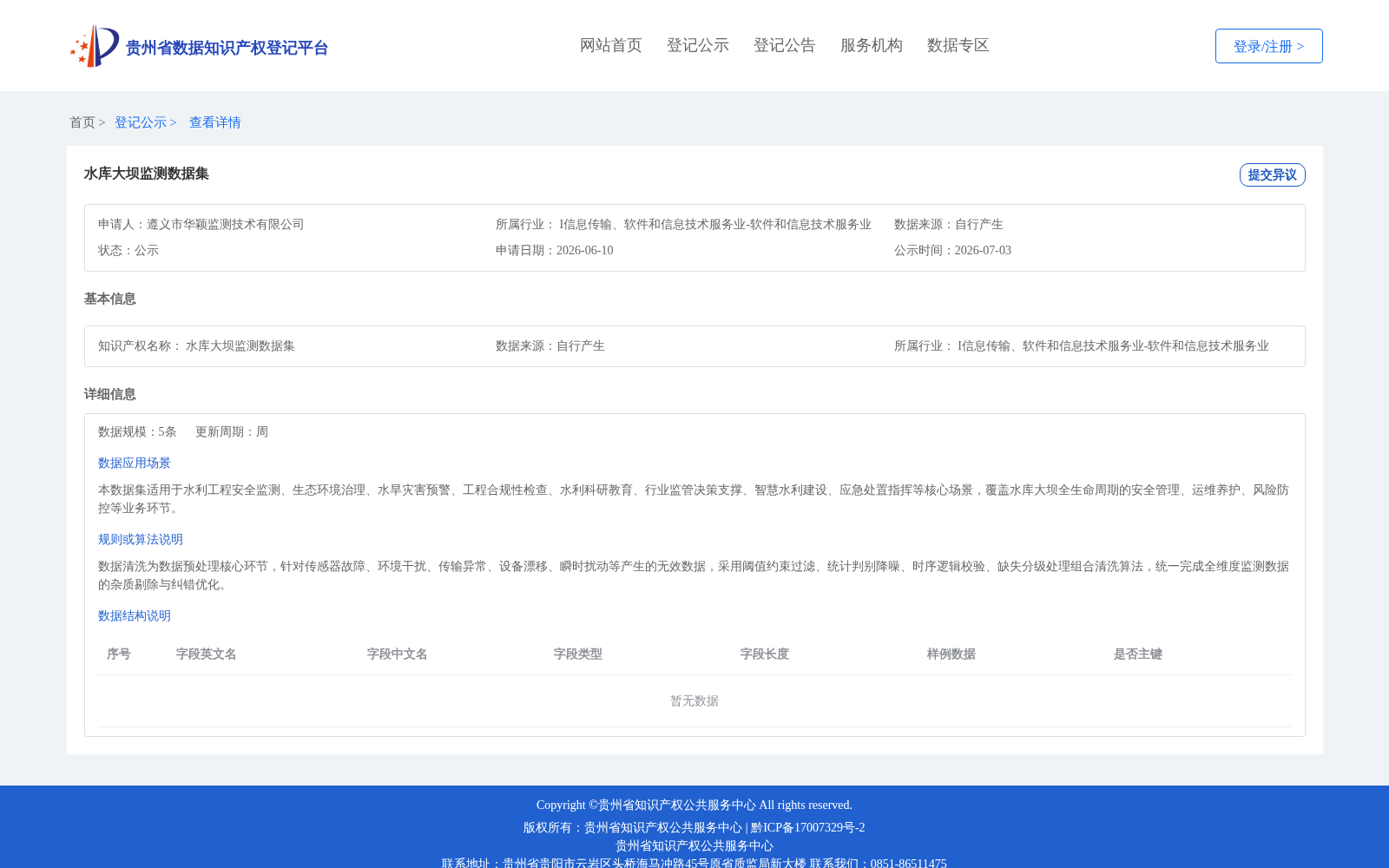Open the 贵州省数据知识产权登记平台 site title

click(x=227, y=48)
